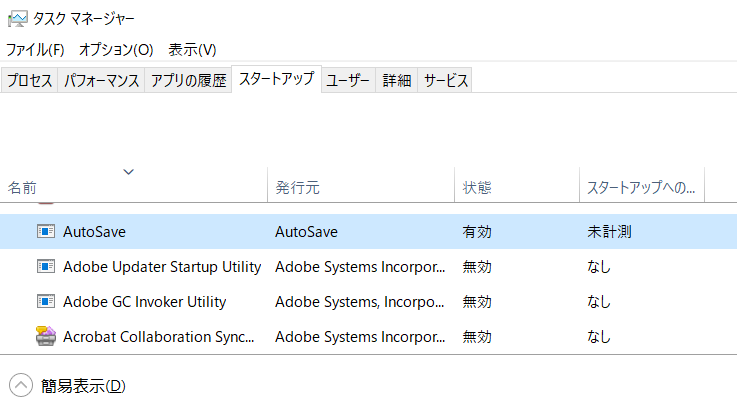The width and height of the screenshot is (737, 407).
Task: Select the Adobe GC Invoker Utility row
Action: tap(368, 301)
